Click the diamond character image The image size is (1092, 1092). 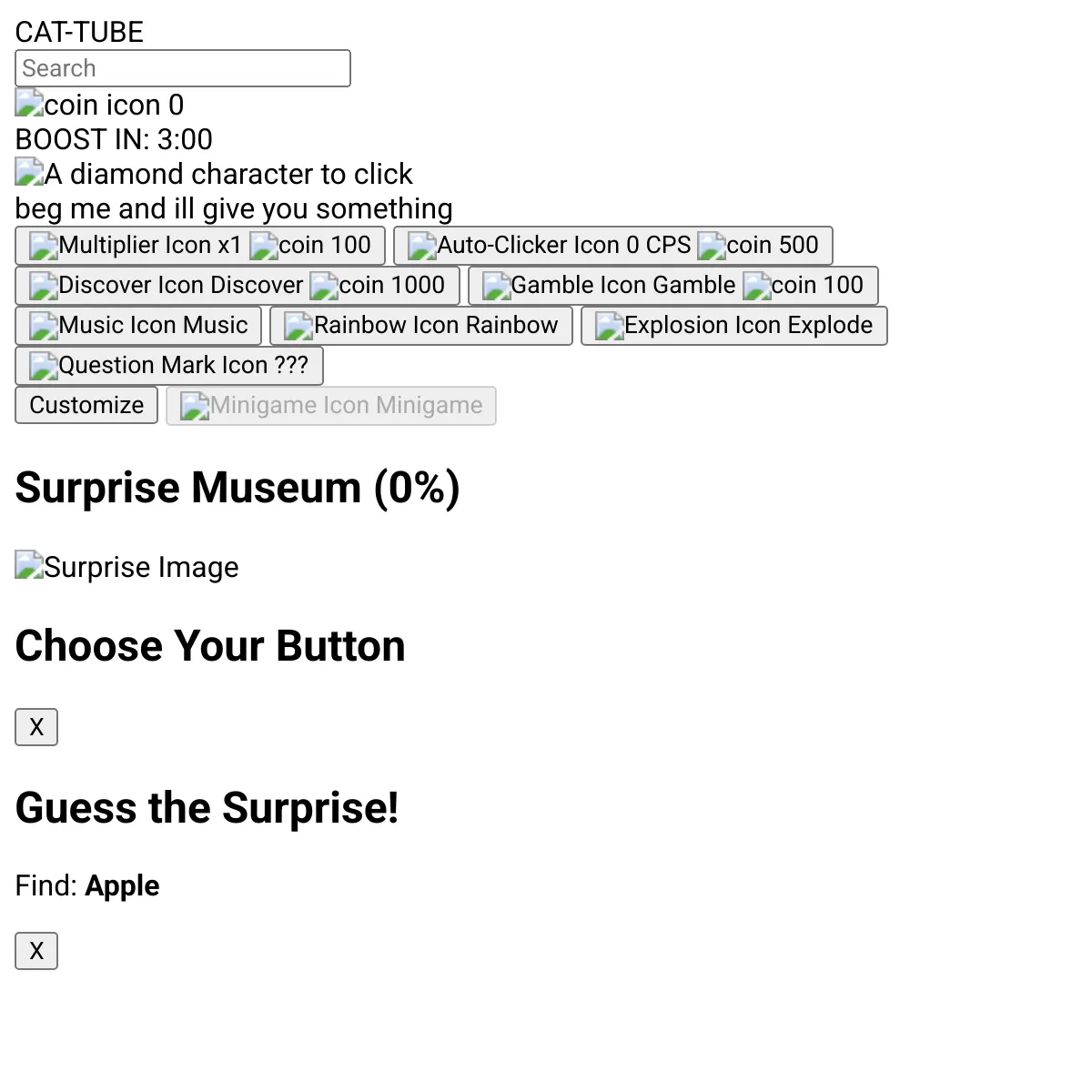tap(214, 173)
